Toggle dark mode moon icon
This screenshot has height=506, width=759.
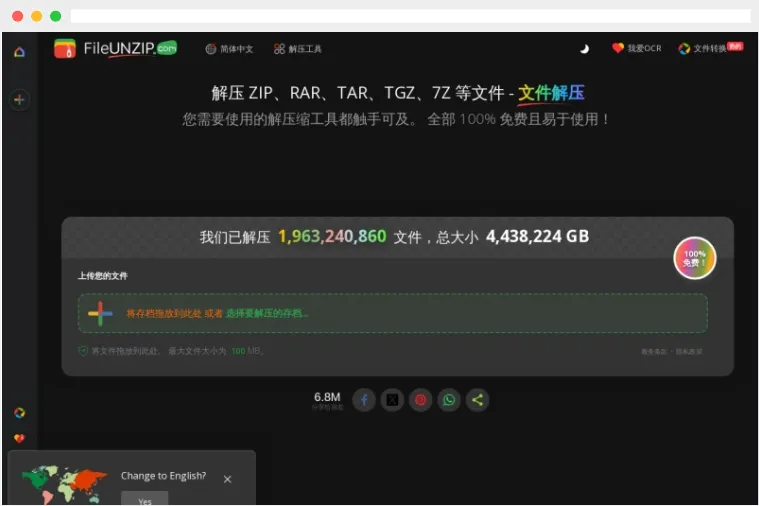click(x=585, y=48)
